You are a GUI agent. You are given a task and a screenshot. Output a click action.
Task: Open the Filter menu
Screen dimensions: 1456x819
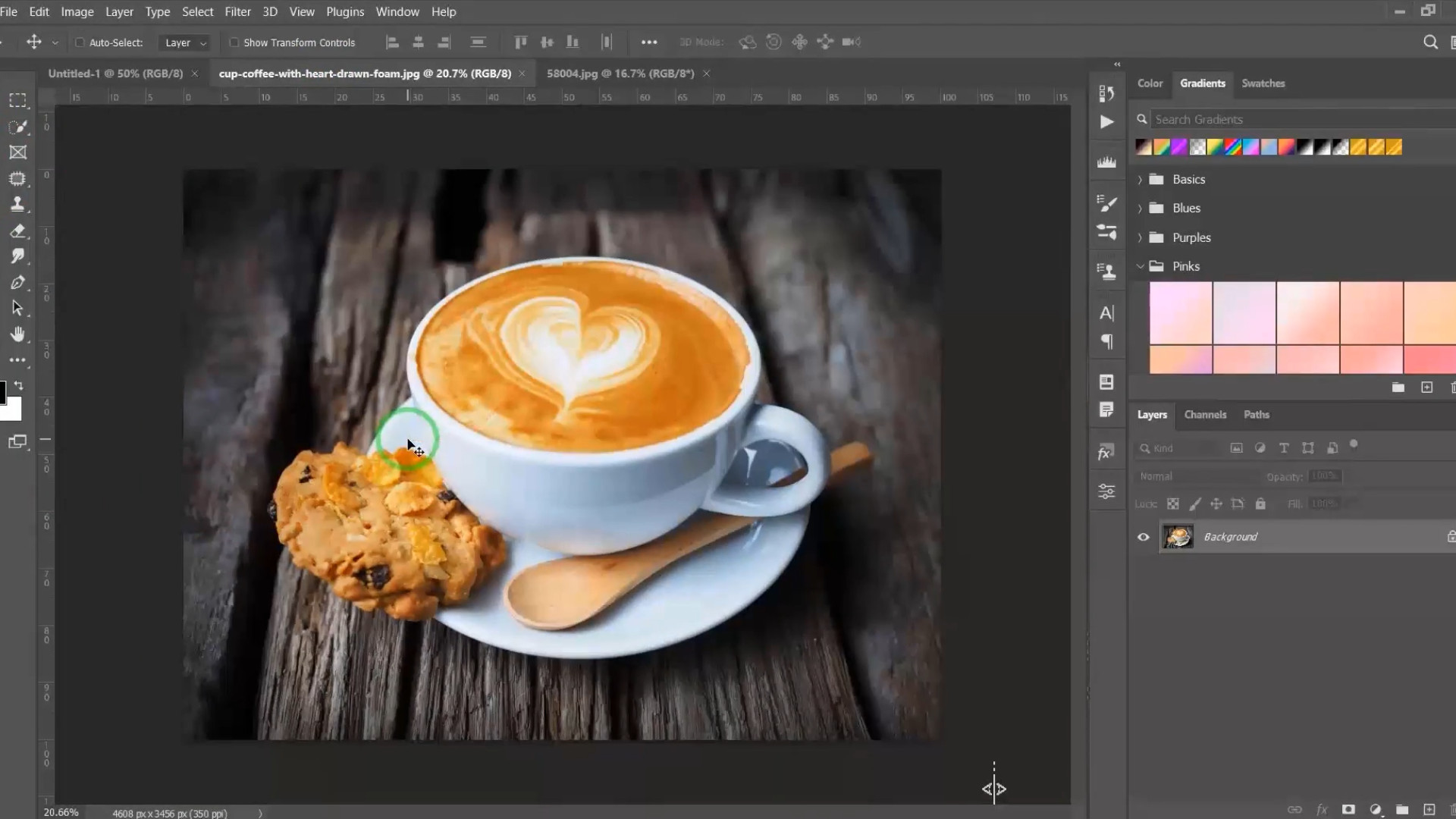click(x=237, y=11)
